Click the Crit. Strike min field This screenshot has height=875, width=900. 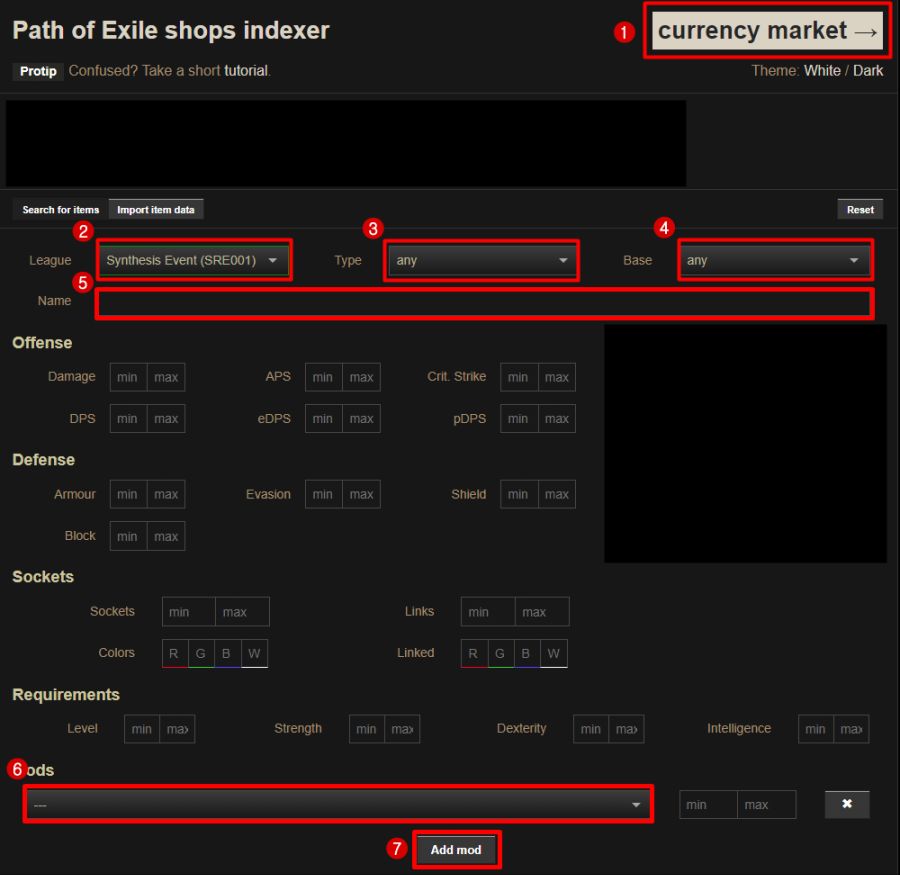coord(518,377)
